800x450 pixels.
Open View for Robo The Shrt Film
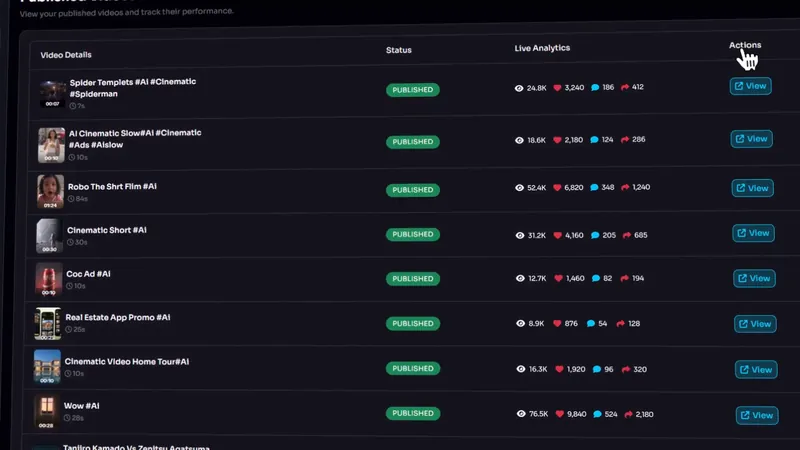pyautogui.click(x=753, y=188)
